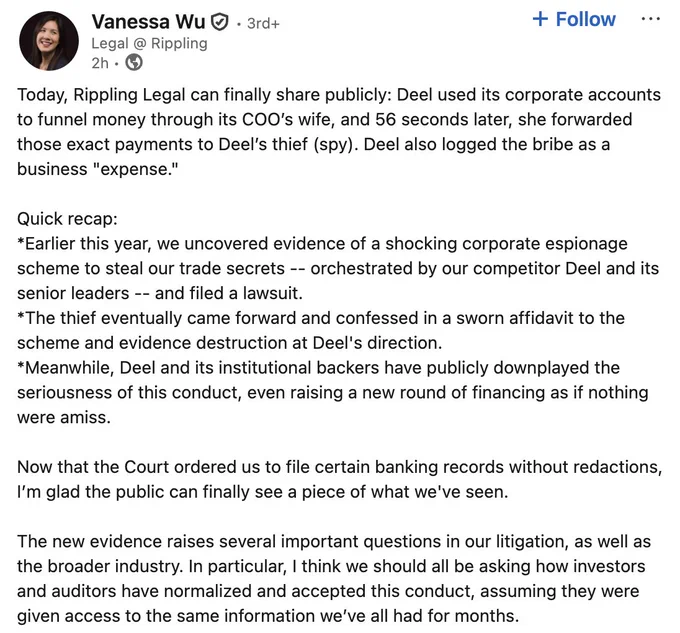Click the opening paragraph starting 'Today, Rippling Legal'
680x633 pixels.
339,132
